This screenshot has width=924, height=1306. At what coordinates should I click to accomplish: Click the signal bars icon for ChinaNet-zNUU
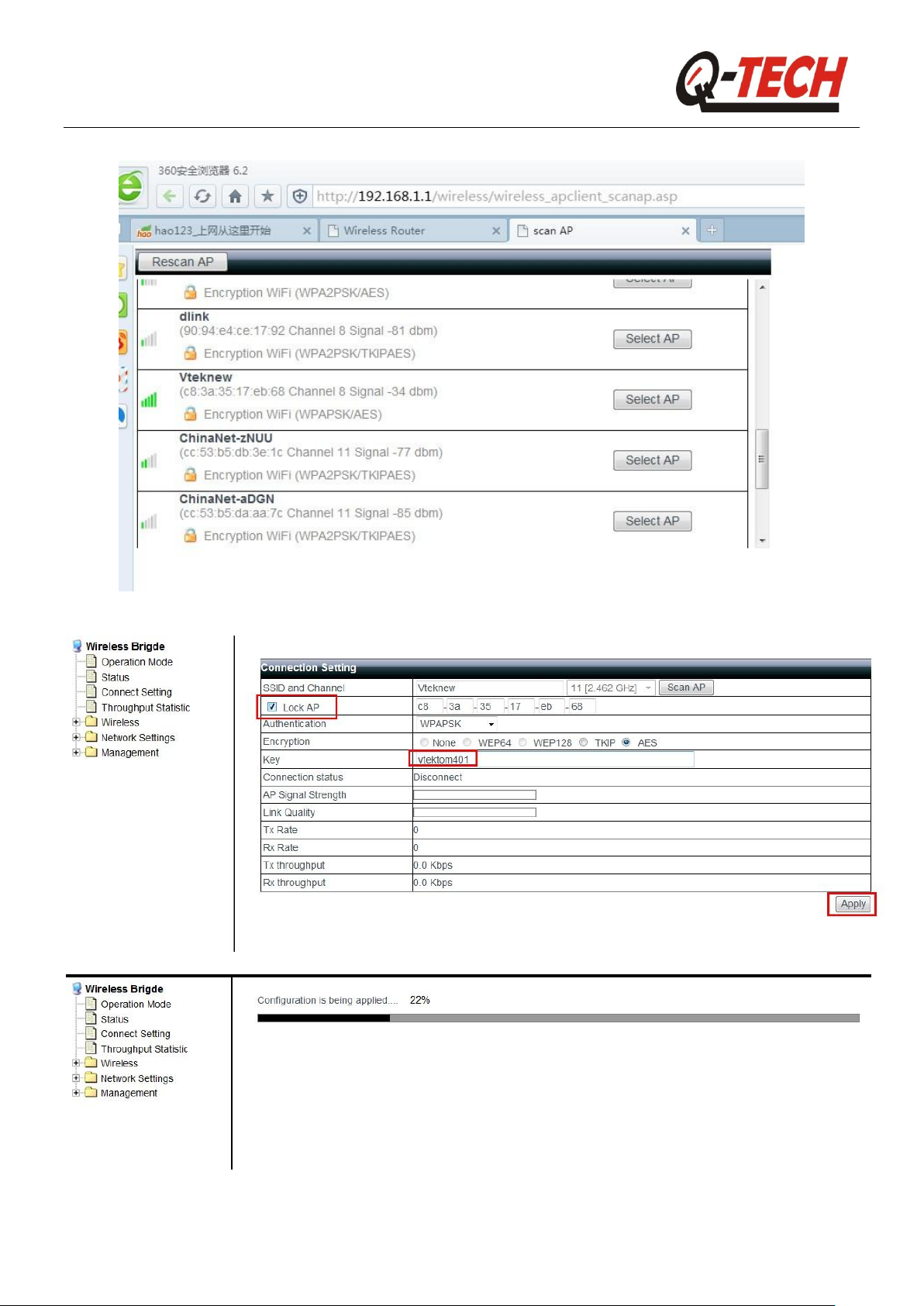pos(149,460)
